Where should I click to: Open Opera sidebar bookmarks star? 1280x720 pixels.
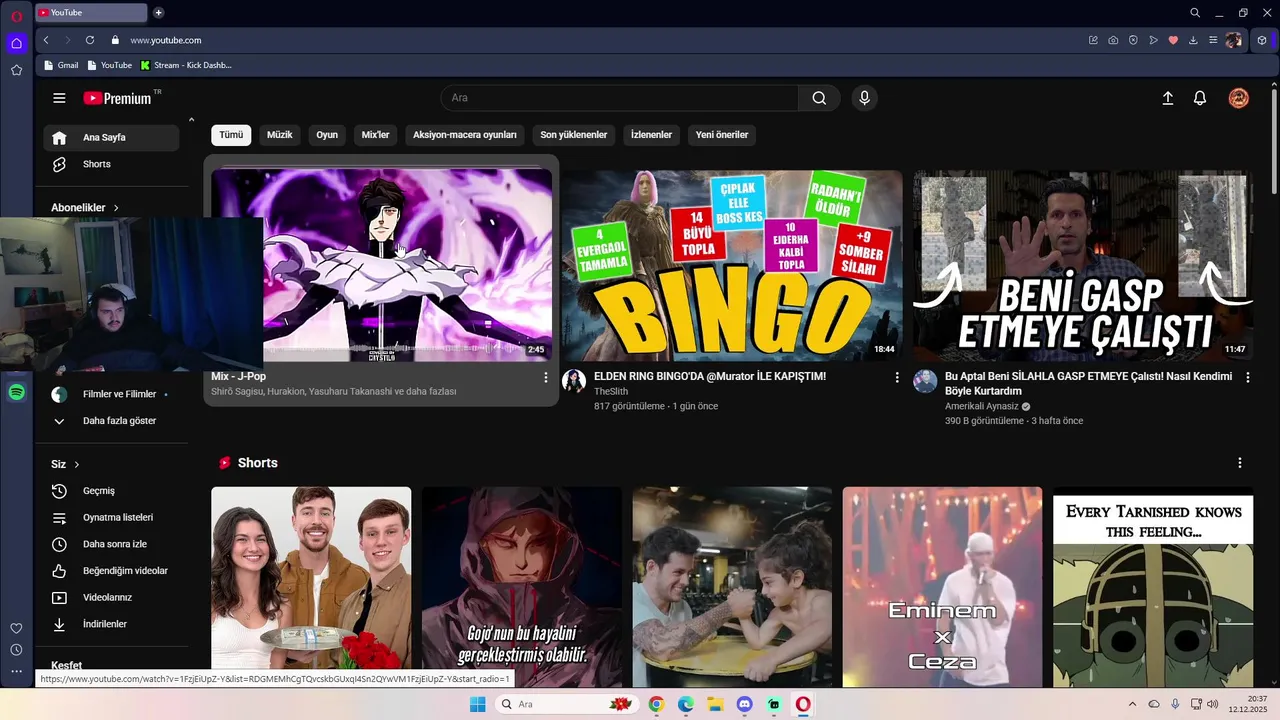17,70
